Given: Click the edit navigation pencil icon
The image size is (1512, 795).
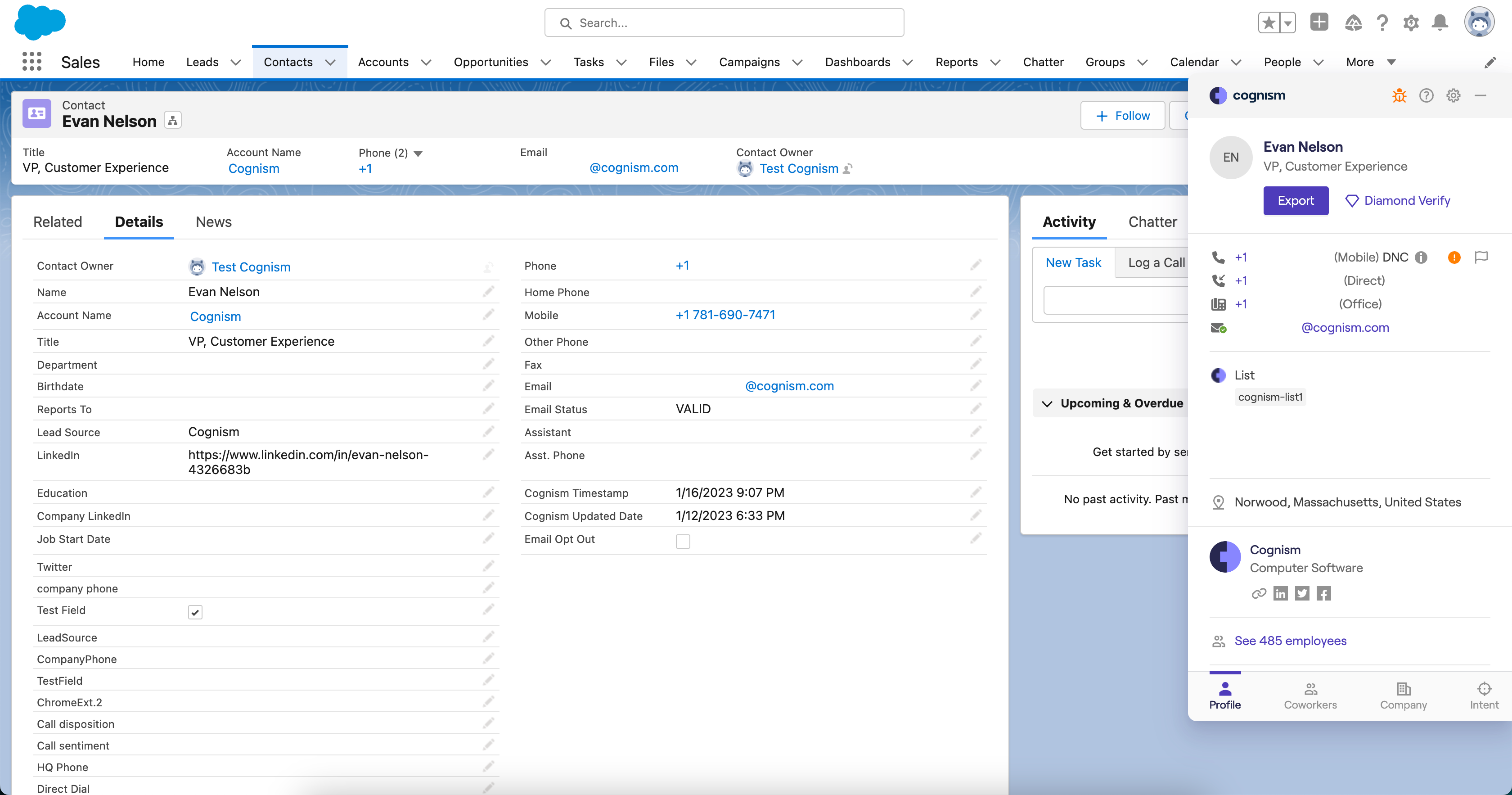Looking at the screenshot, I should pyautogui.click(x=1490, y=62).
